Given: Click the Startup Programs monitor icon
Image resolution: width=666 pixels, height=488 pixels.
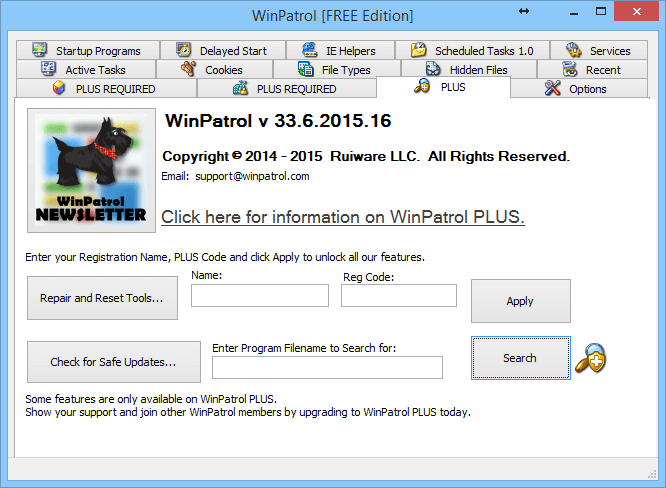Looking at the screenshot, I should [x=40, y=50].
